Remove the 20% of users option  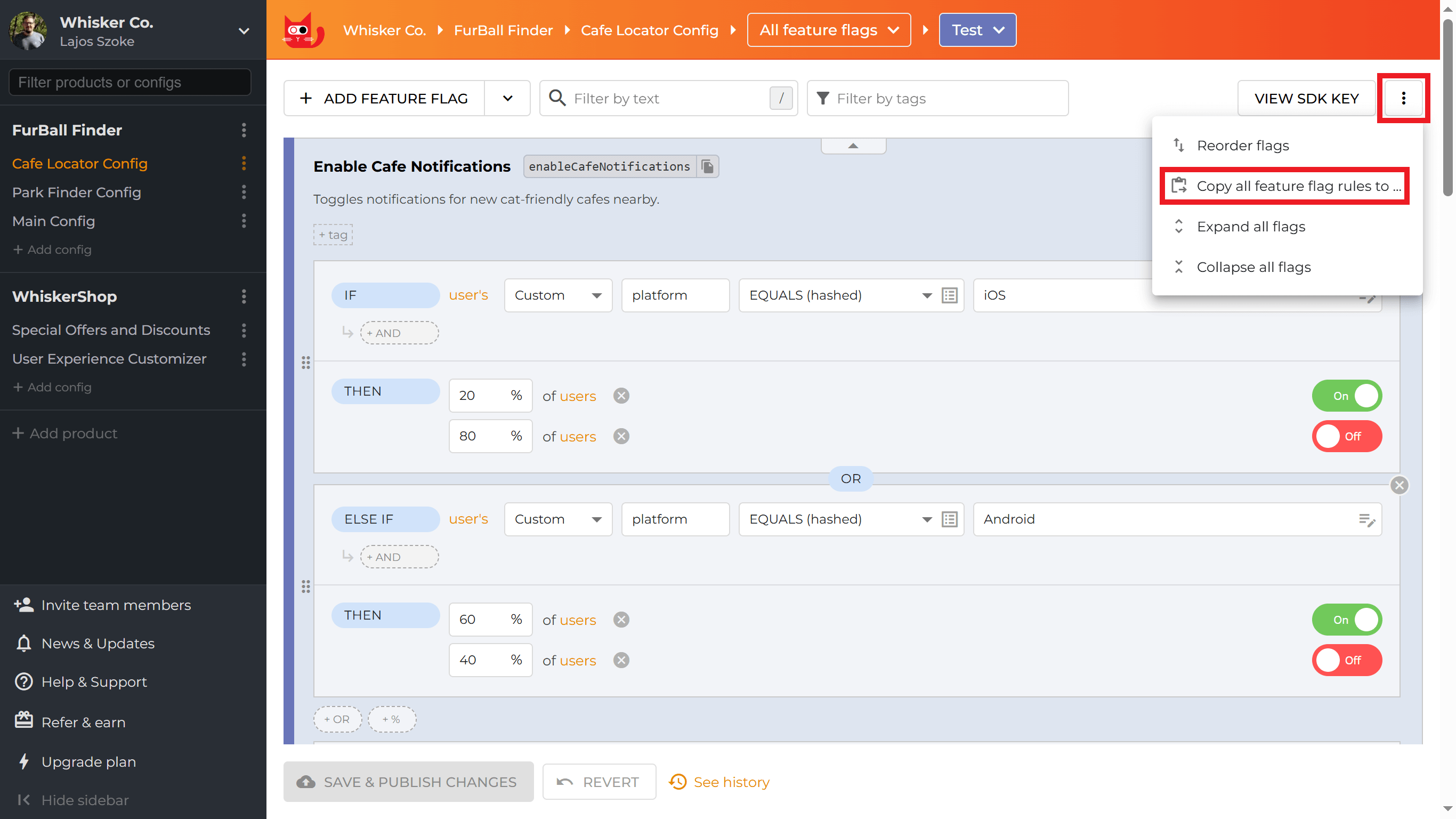621,396
